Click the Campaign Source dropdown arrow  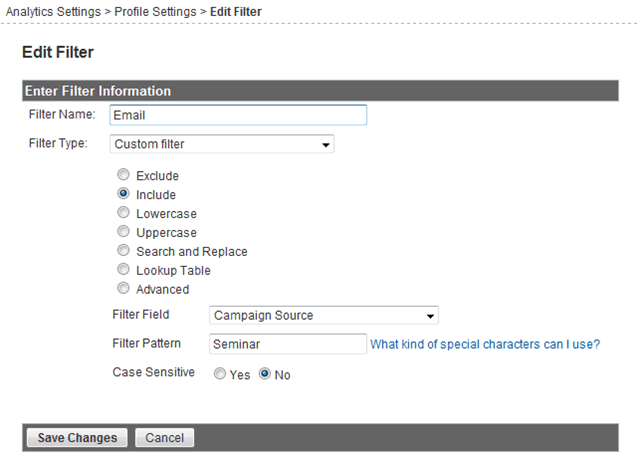(x=430, y=316)
